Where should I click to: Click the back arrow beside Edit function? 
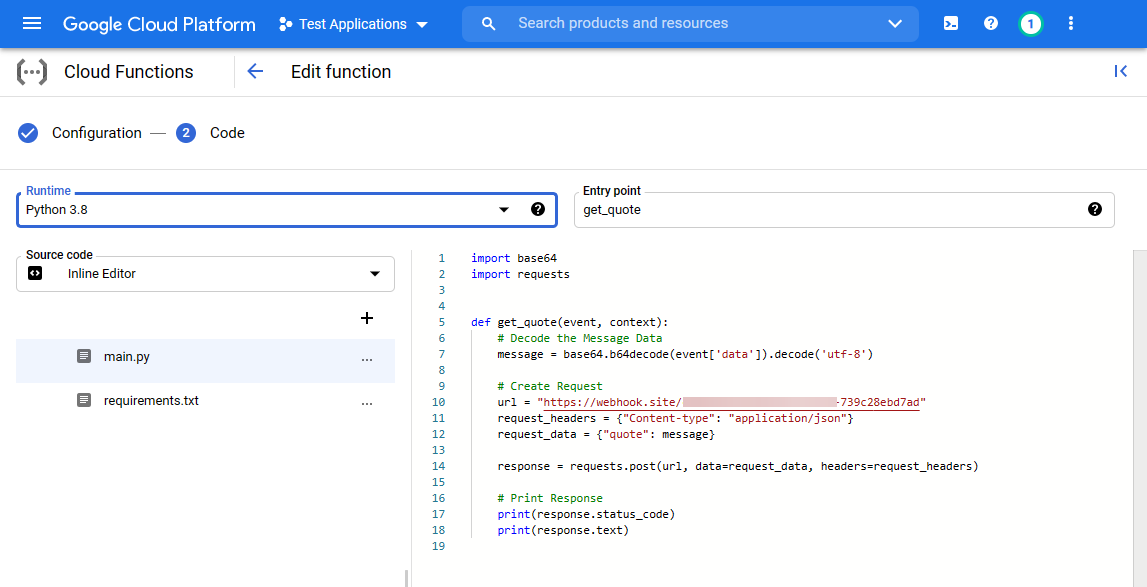[255, 71]
